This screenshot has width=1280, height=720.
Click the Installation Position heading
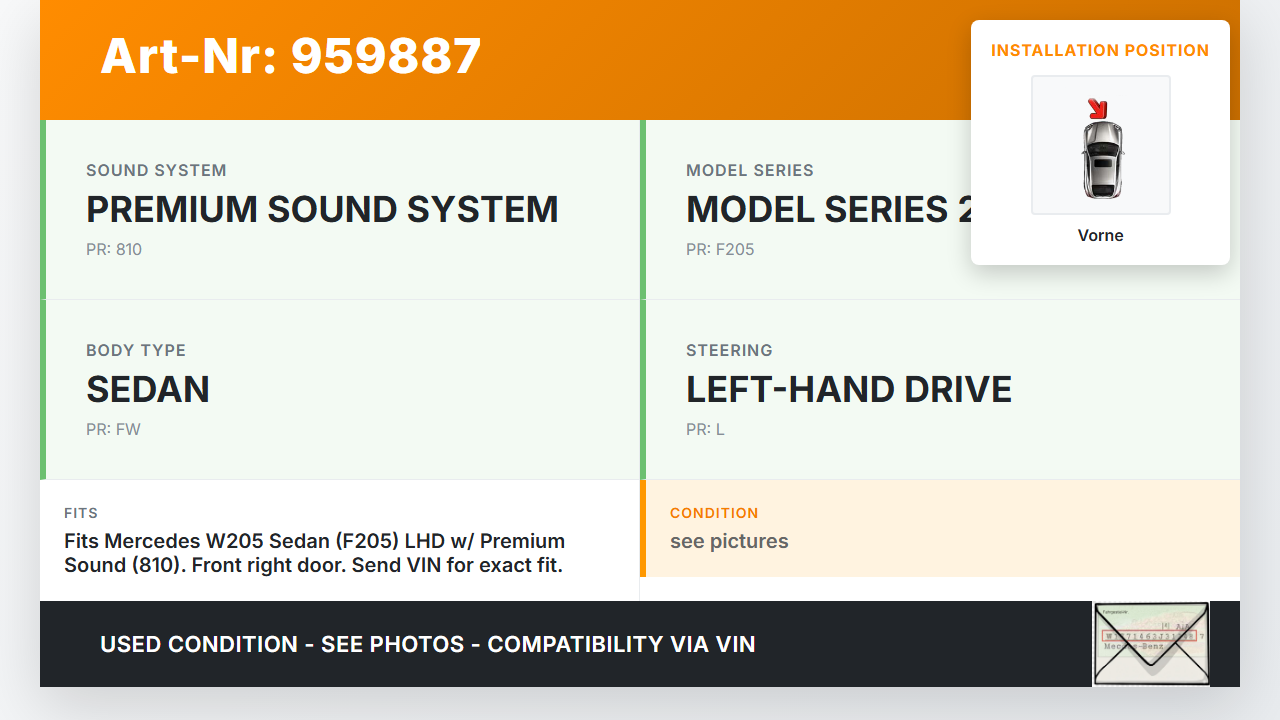click(x=1100, y=50)
